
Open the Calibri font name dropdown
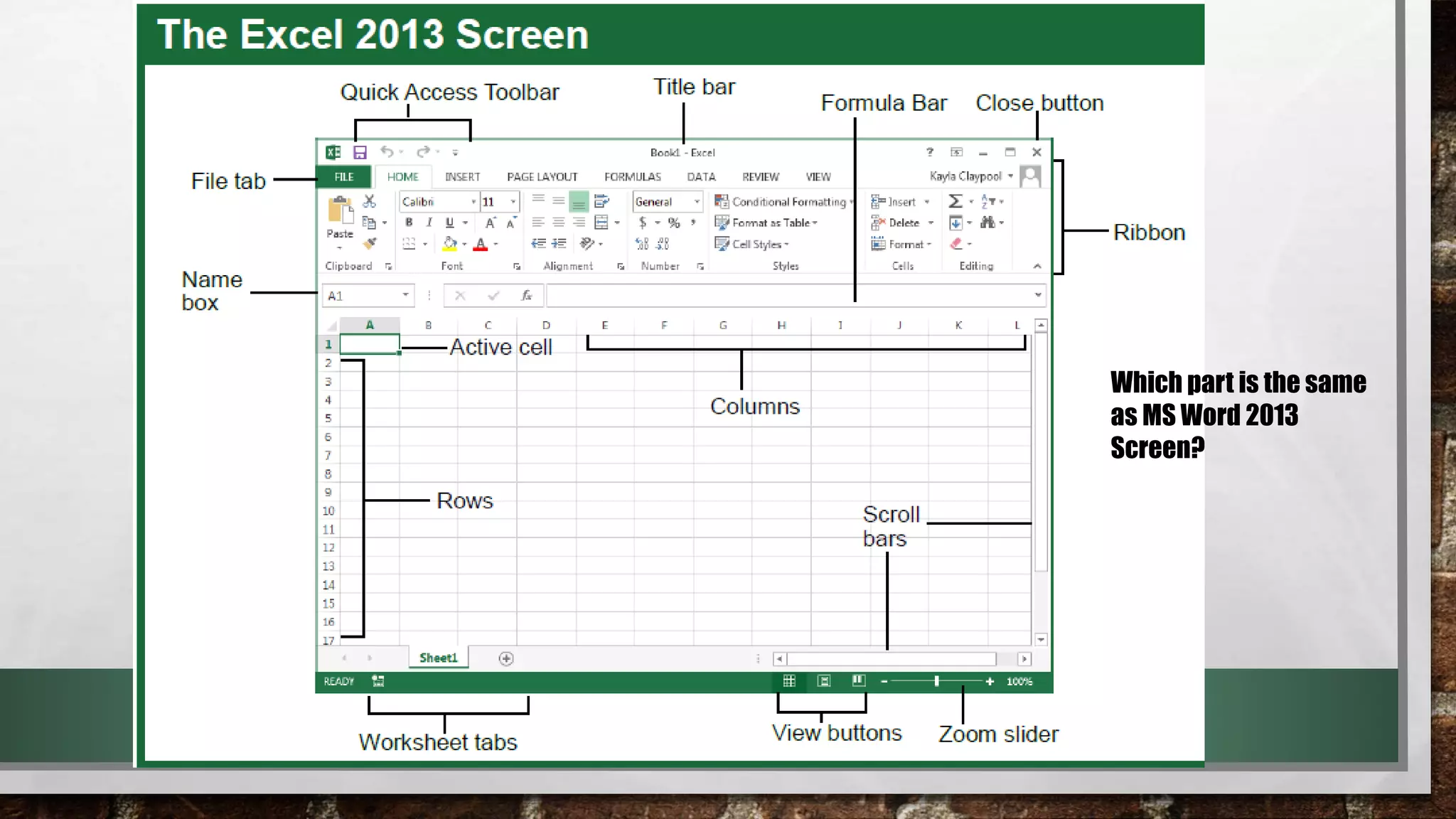[x=473, y=202]
